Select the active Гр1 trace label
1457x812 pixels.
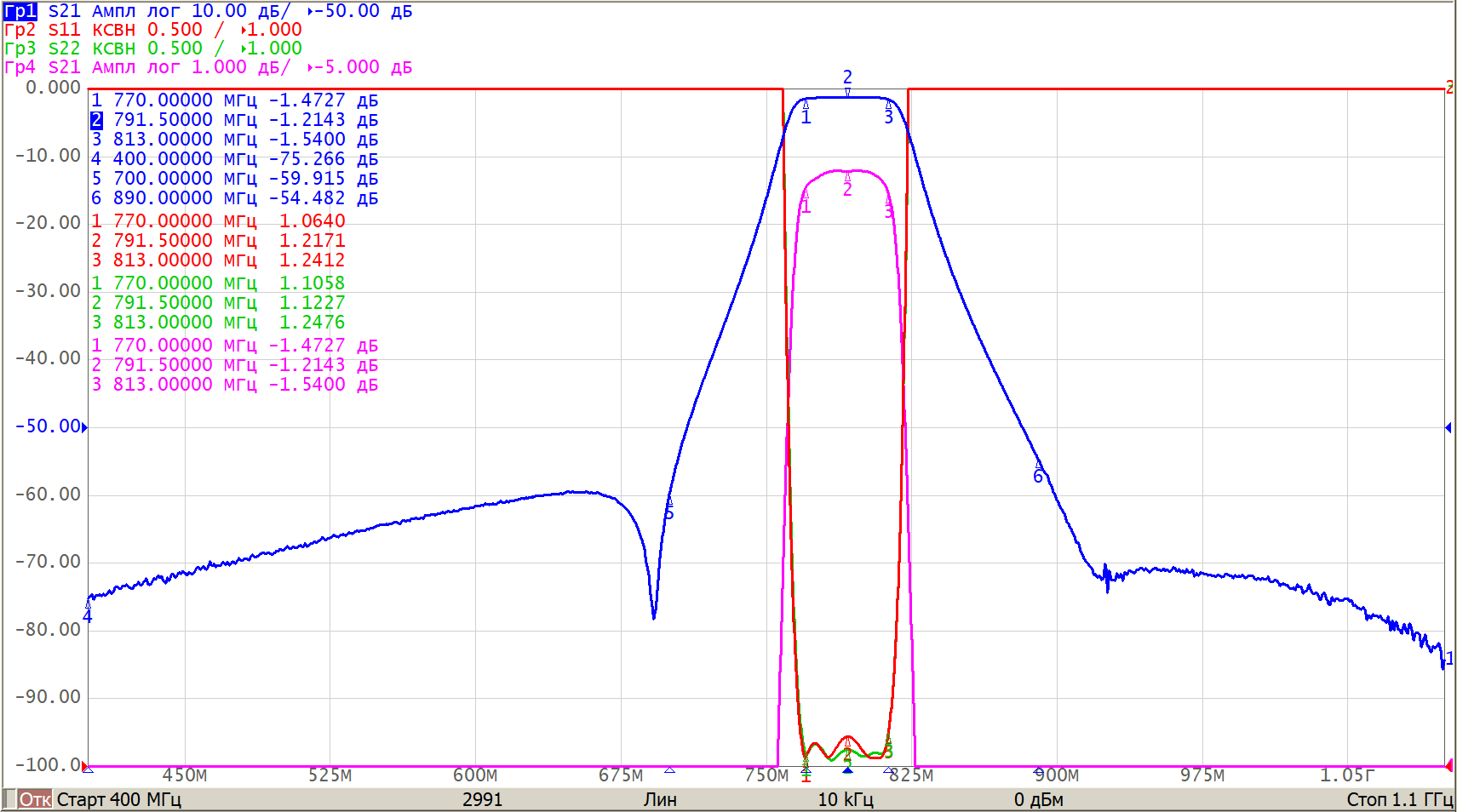[x=20, y=11]
